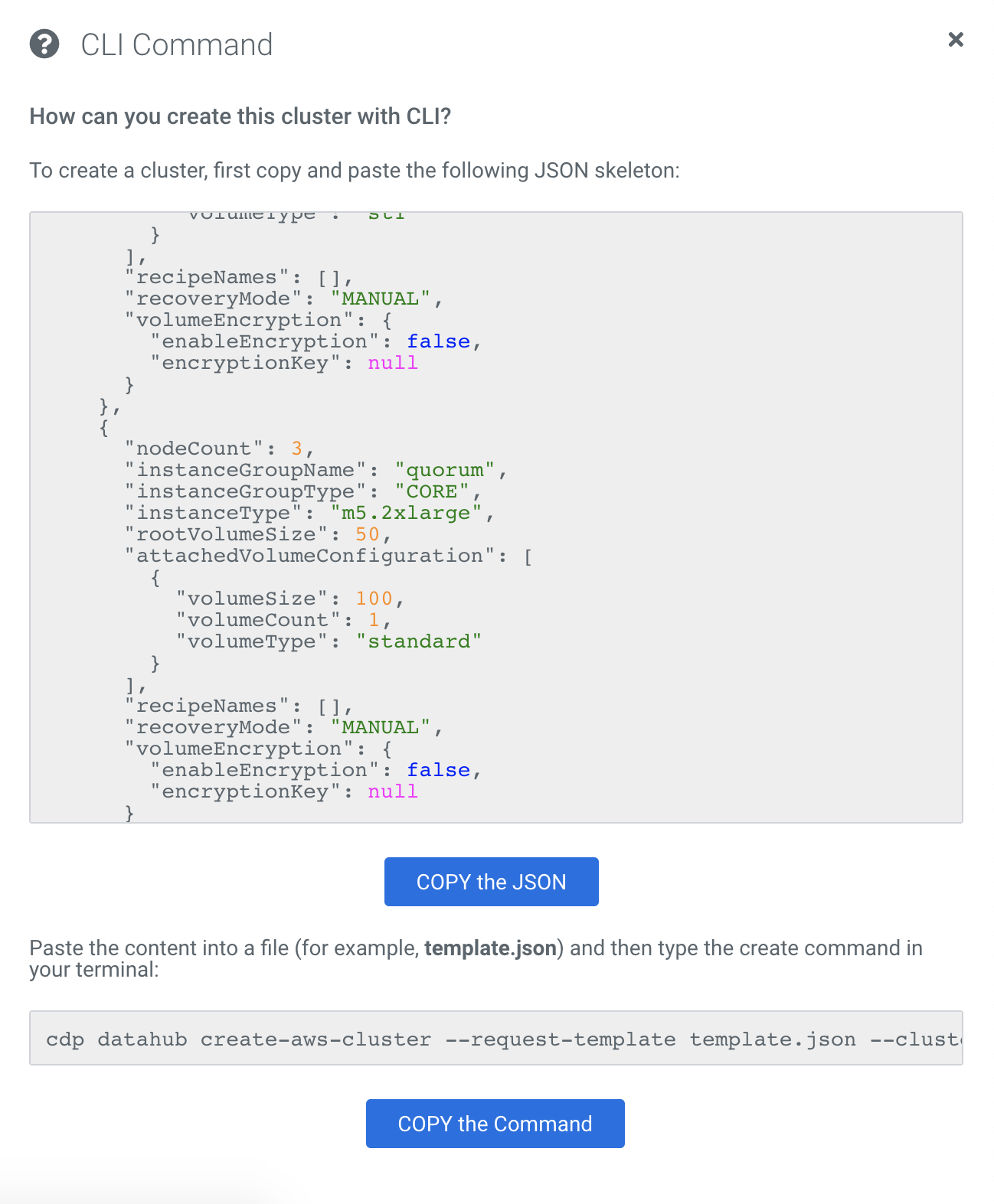Click the cdp datahub create-aws-cluster command box
Image resolution: width=994 pixels, height=1204 pixels.
[x=495, y=1039]
